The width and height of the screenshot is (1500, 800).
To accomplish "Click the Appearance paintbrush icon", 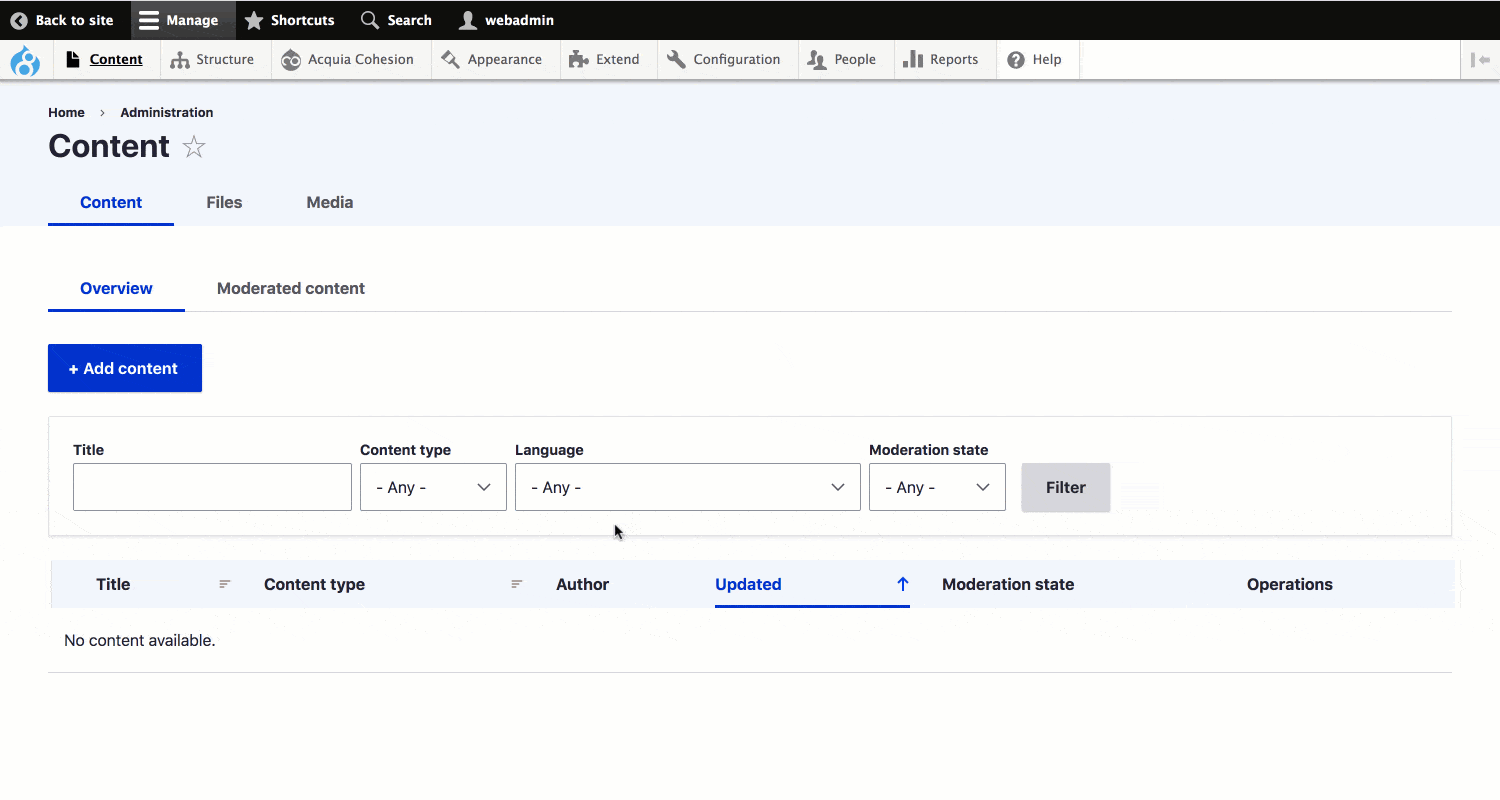I will pos(450,60).
